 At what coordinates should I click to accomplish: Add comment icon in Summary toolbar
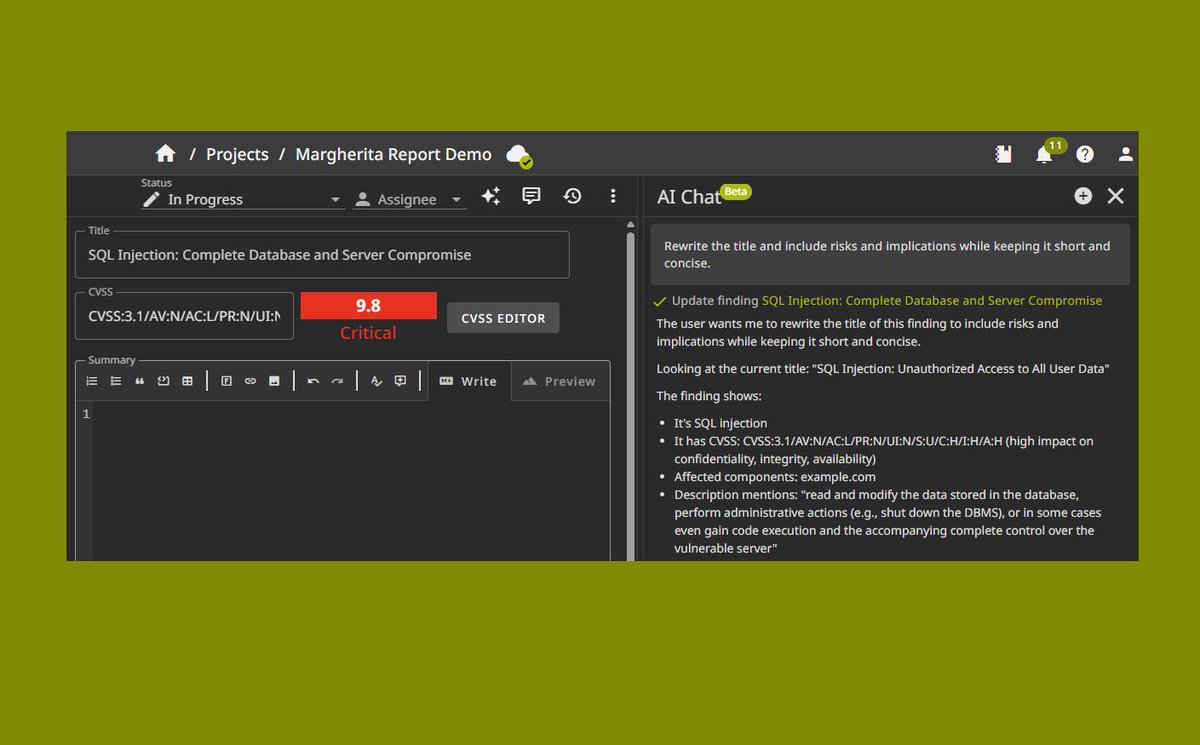(400, 381)
